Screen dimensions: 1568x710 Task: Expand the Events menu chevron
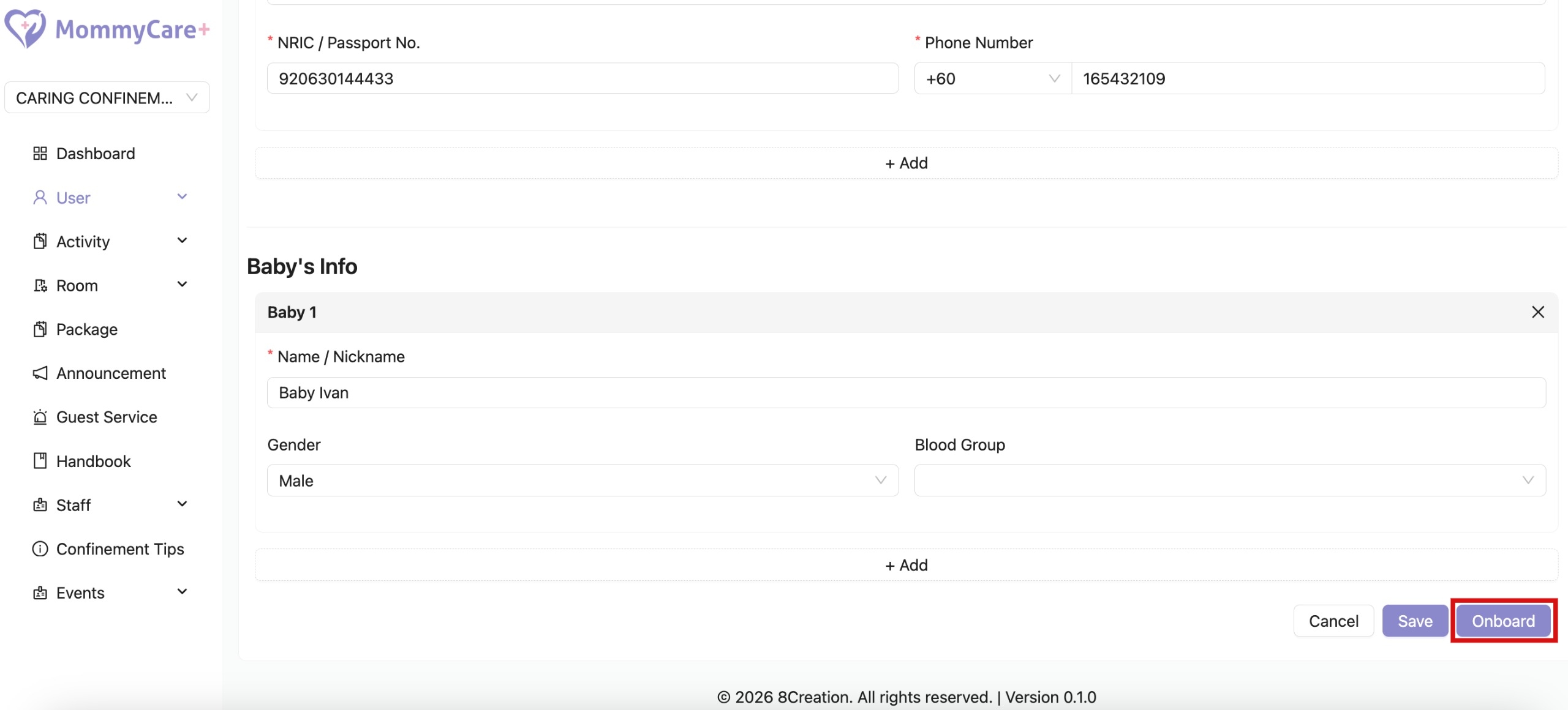pos(182,592)
